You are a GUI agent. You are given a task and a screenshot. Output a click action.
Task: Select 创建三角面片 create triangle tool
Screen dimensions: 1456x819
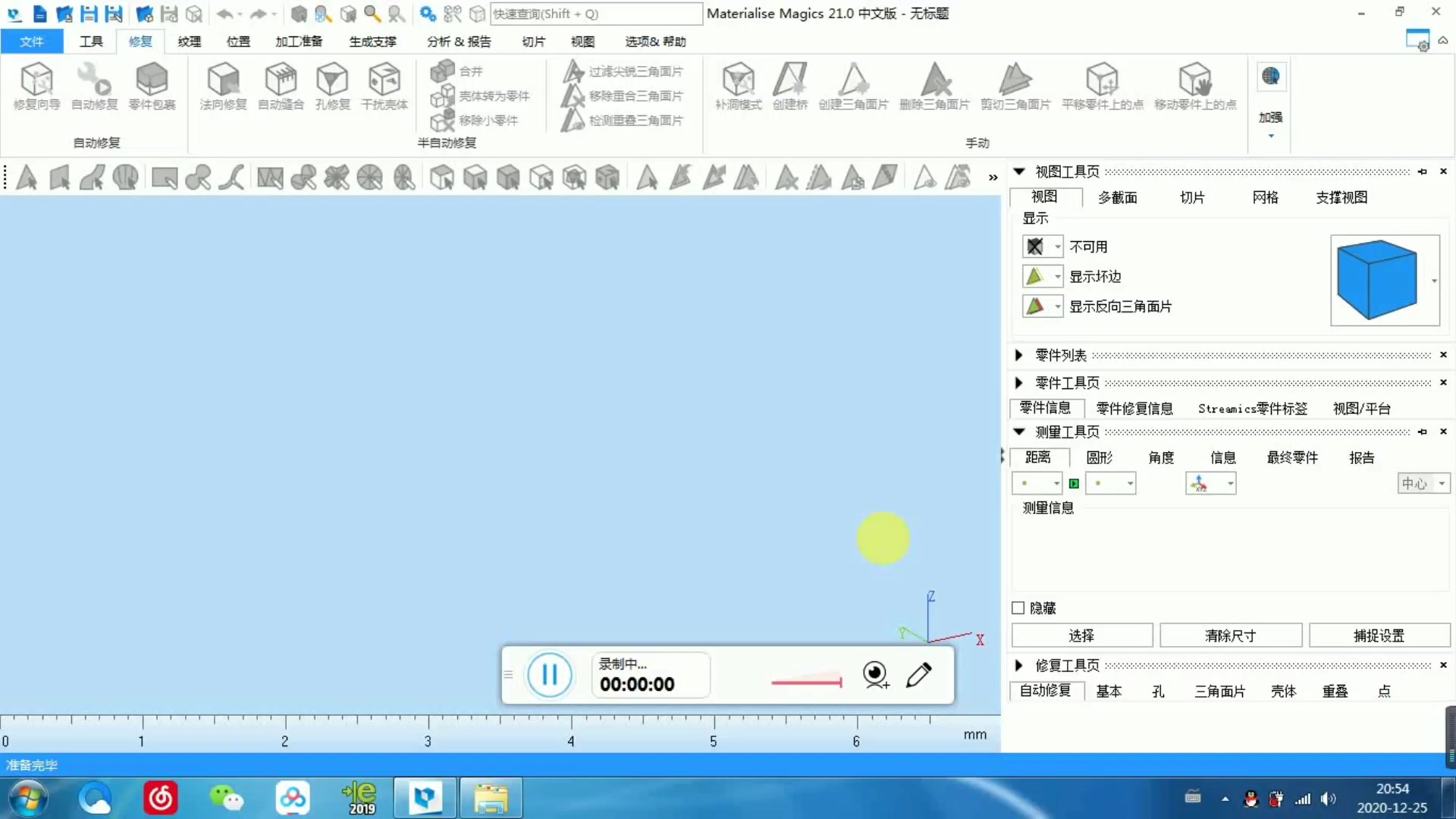pos(853,86)
